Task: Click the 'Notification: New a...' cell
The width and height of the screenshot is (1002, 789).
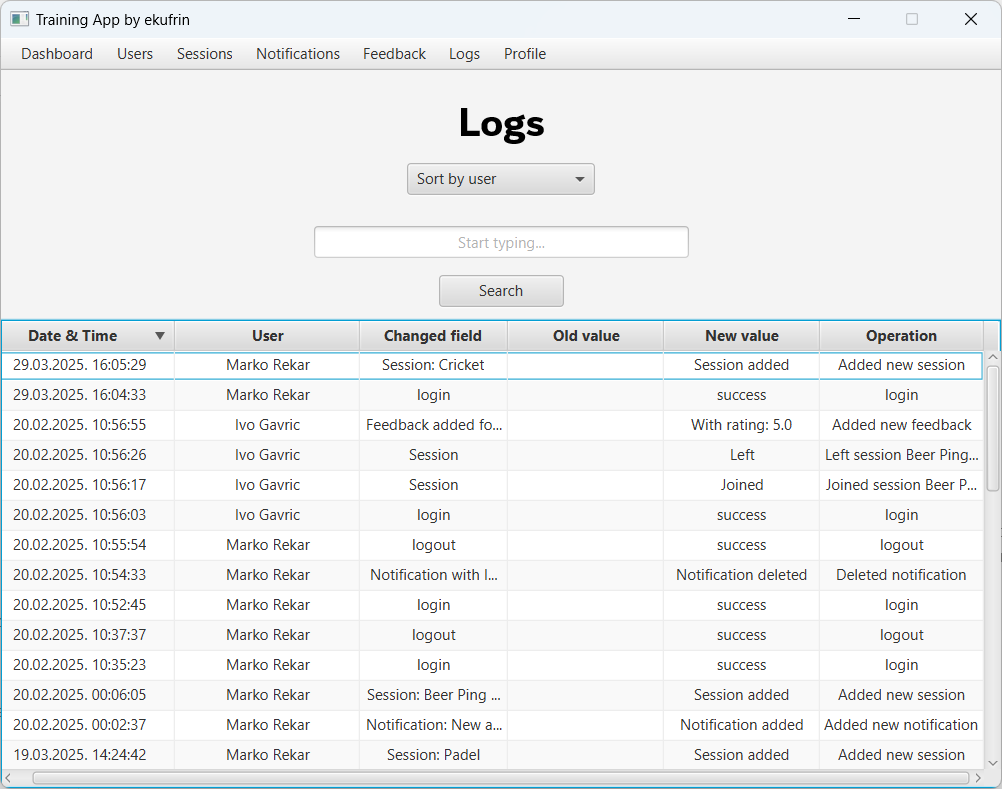Action: tap(433, 725)
